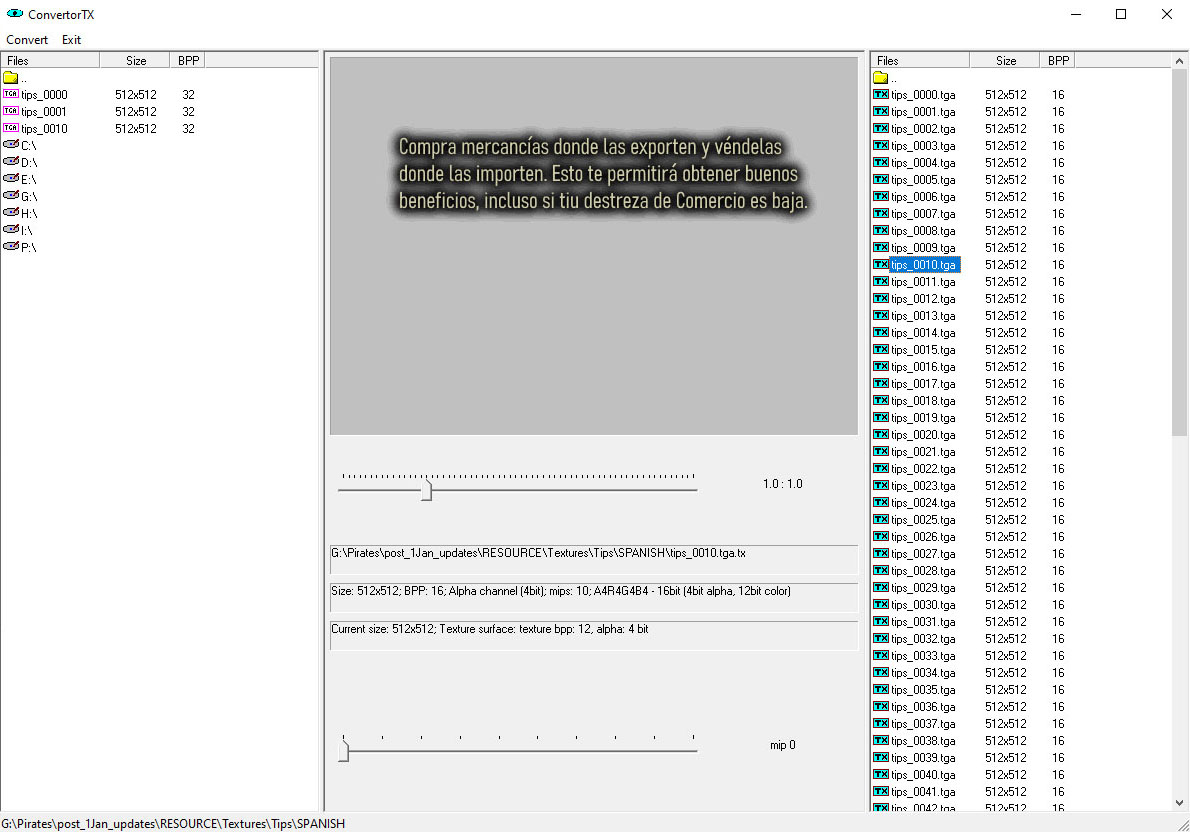Click the TGA icon of tips_0010
The width and height of the screenshot is (1190, 832).
11,128
